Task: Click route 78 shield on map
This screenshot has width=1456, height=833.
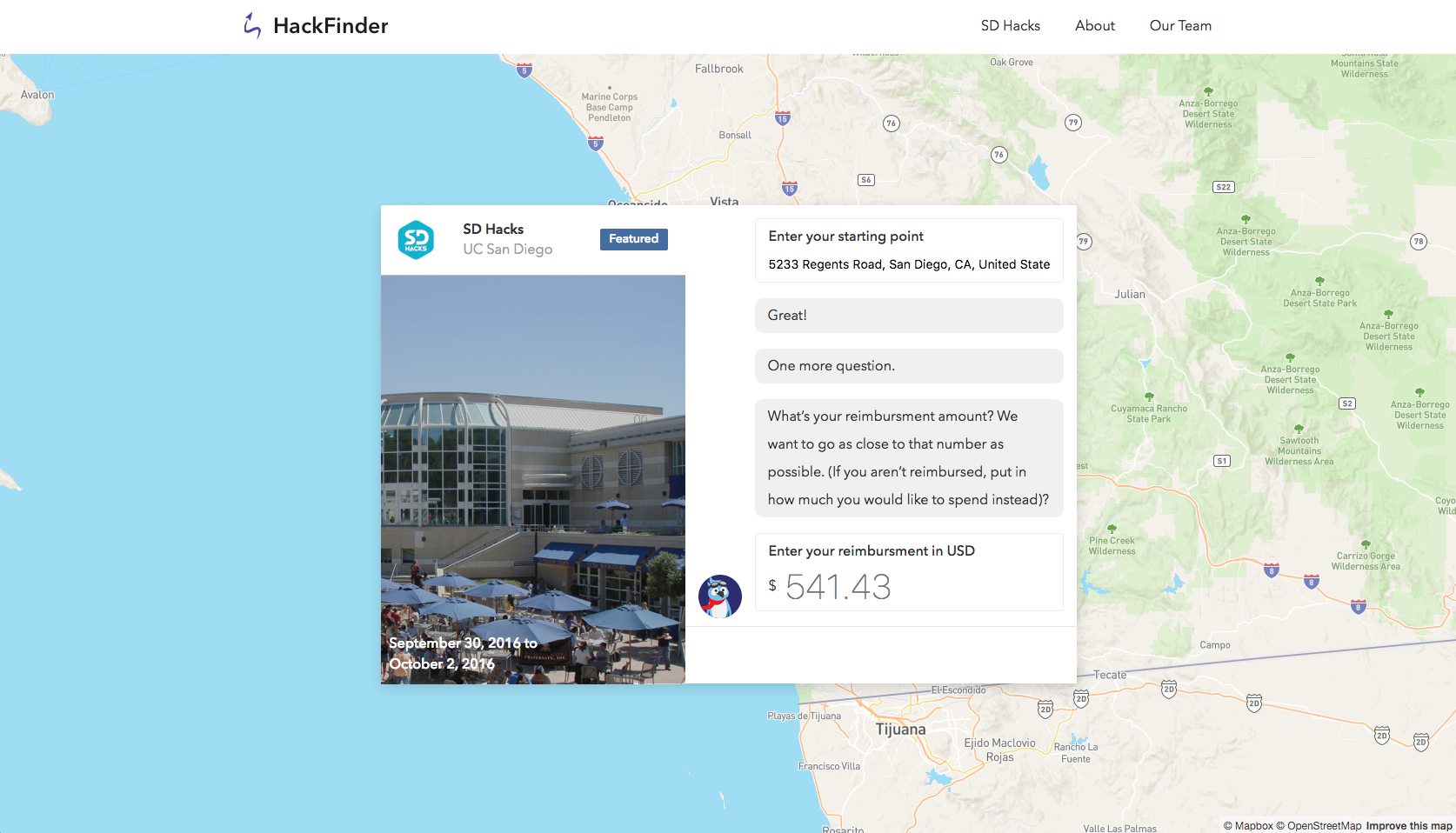Action: pos(1419,242)
